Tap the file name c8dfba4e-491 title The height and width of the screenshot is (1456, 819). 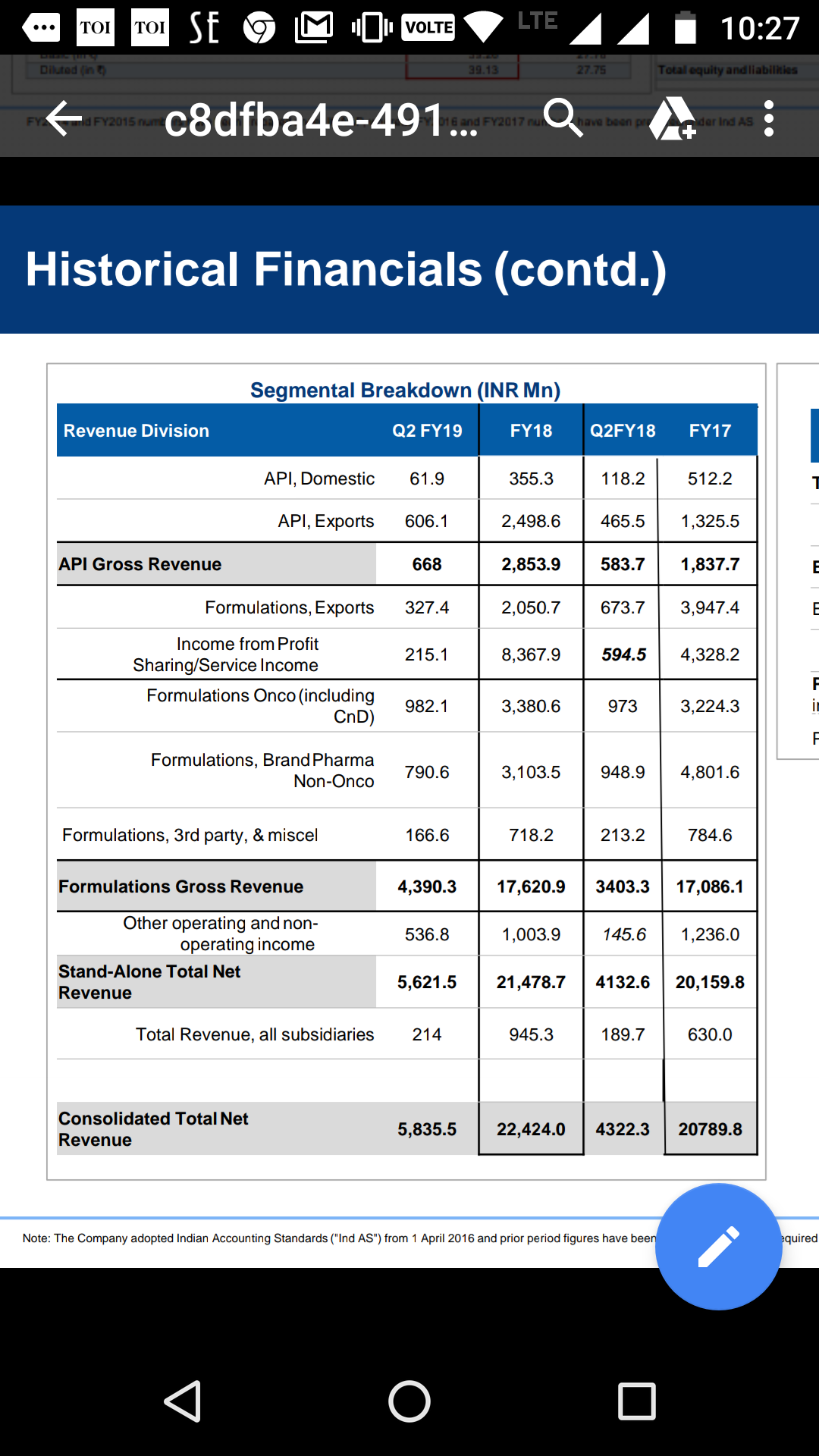[x=320, y=120]
